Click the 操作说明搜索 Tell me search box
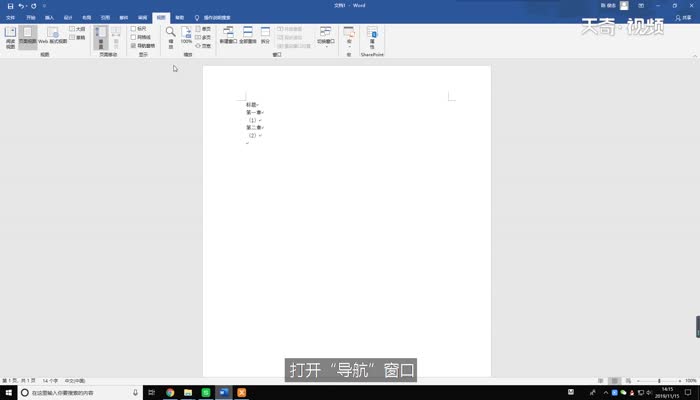Screen dimensions: 700x400 point(212,18)
